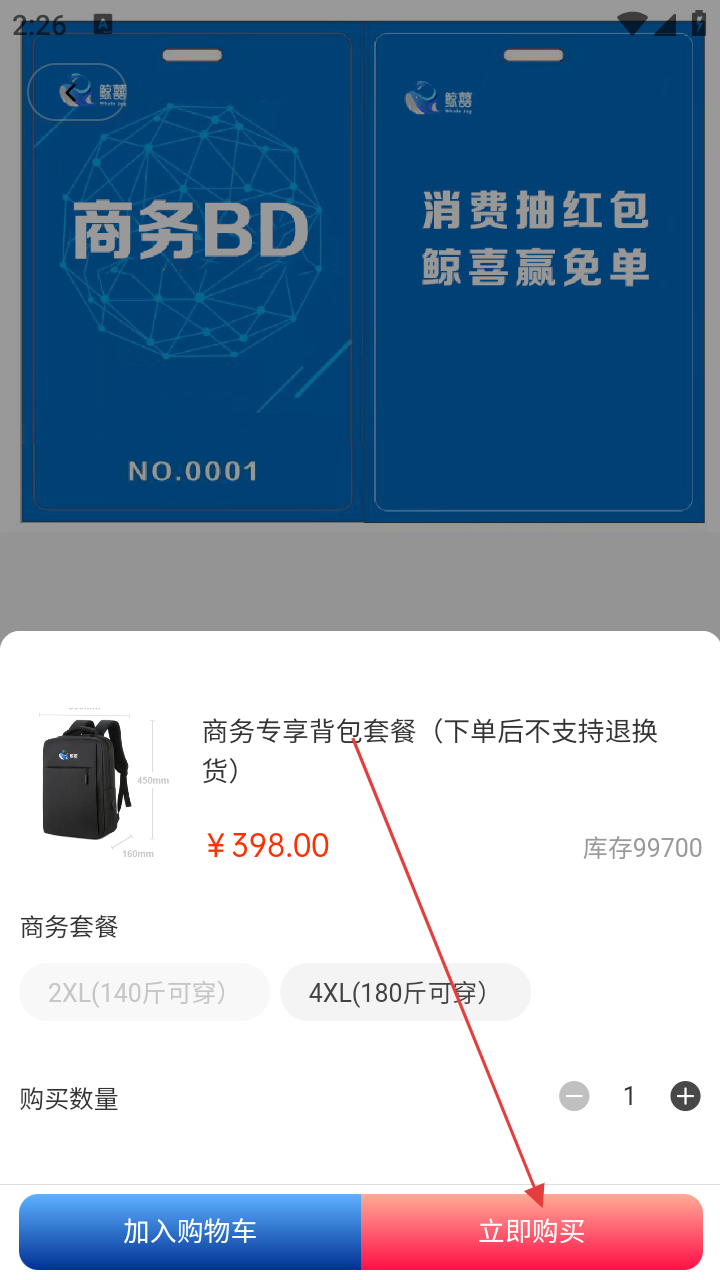Image resolution: width=720 pixels, height=1280 pixels.
Task: Tap the quantity number field
Action: tap(629, 1097)
